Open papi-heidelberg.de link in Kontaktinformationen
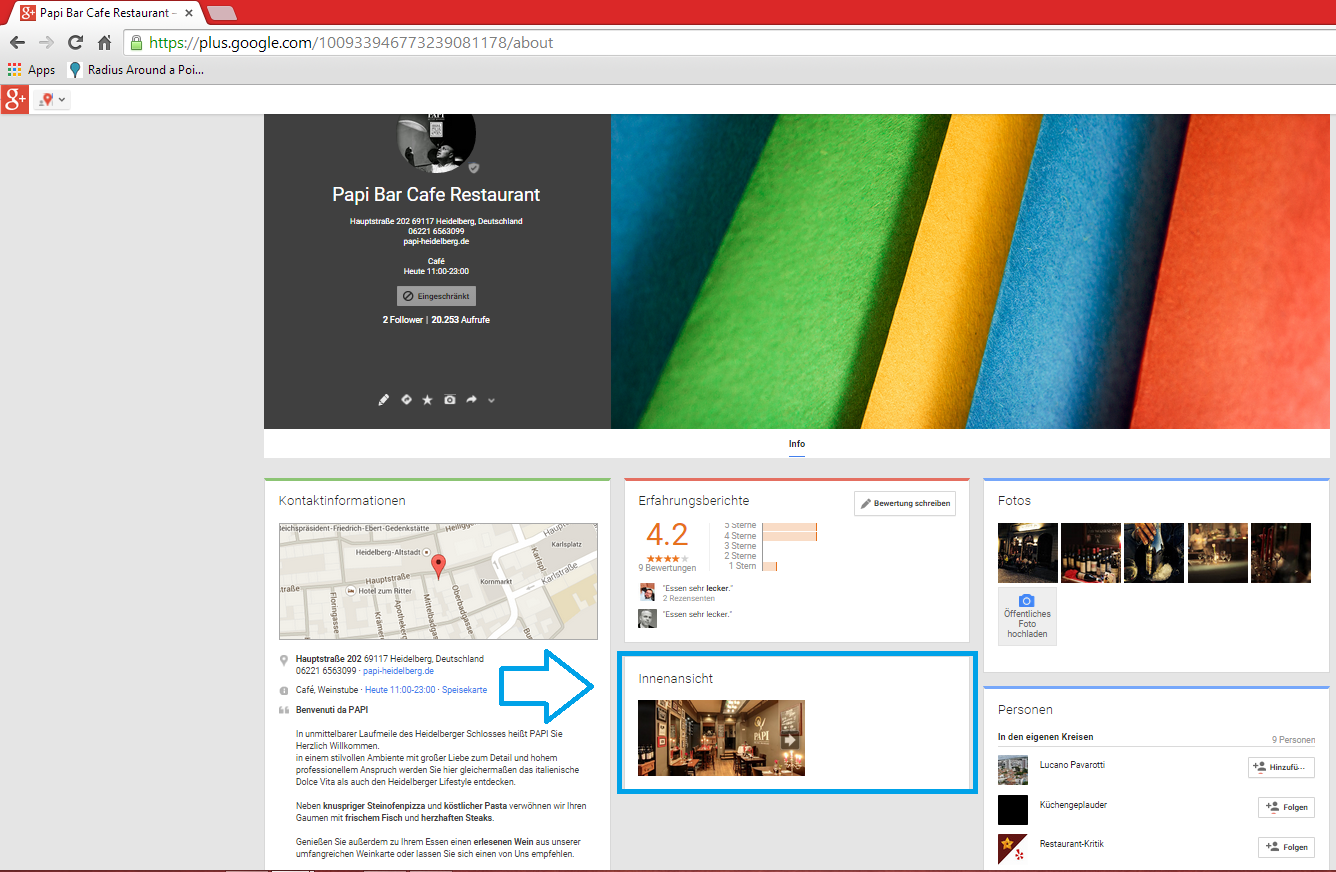Viewport: 1336px width, 872px height. pyautogui.click(x=398, y=671)
